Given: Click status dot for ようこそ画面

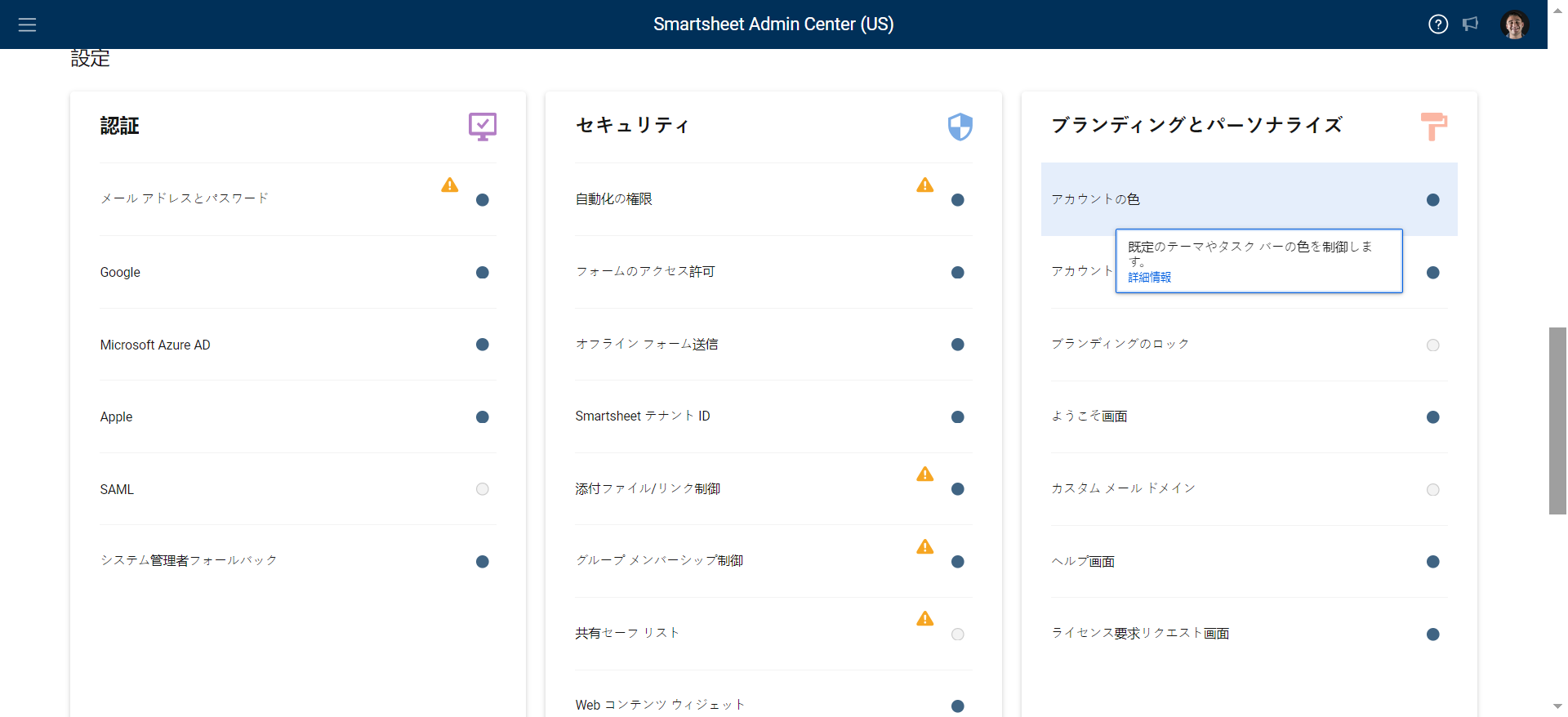Looking at the screenshot, I should (1433, 417).
